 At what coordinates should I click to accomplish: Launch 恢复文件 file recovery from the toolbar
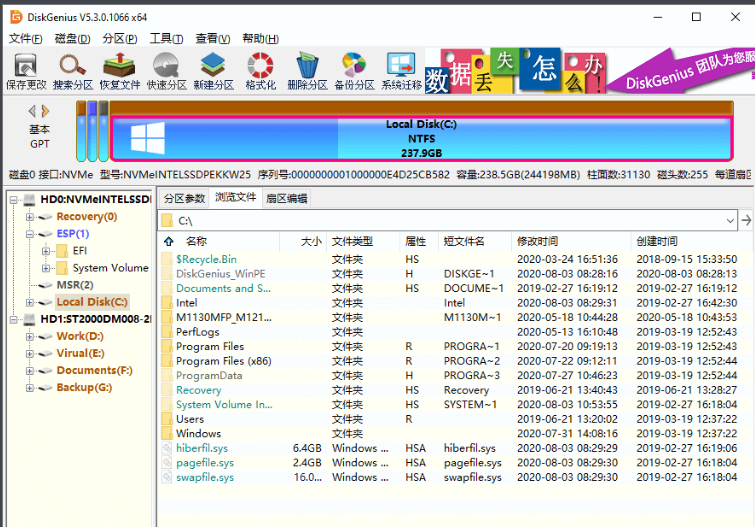click(119, 72)
